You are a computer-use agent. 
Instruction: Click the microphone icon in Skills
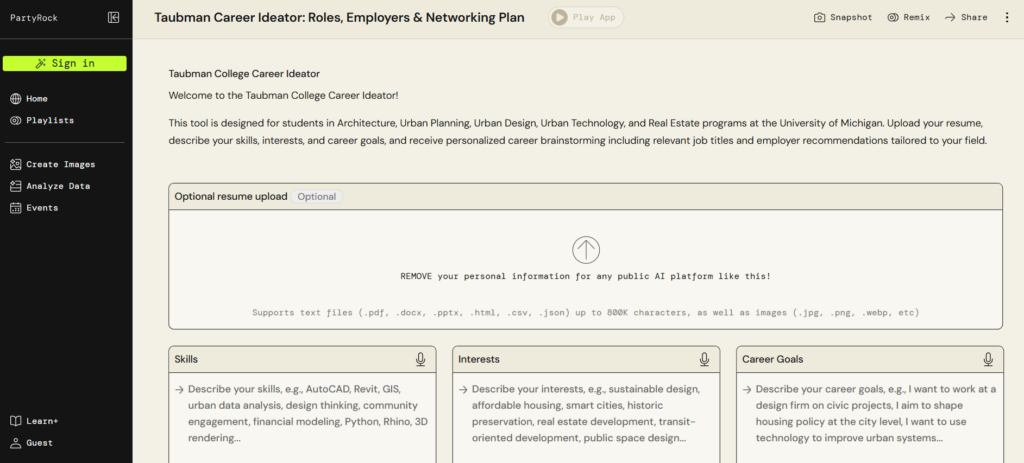pyautogui.click(x=421, y=359)
